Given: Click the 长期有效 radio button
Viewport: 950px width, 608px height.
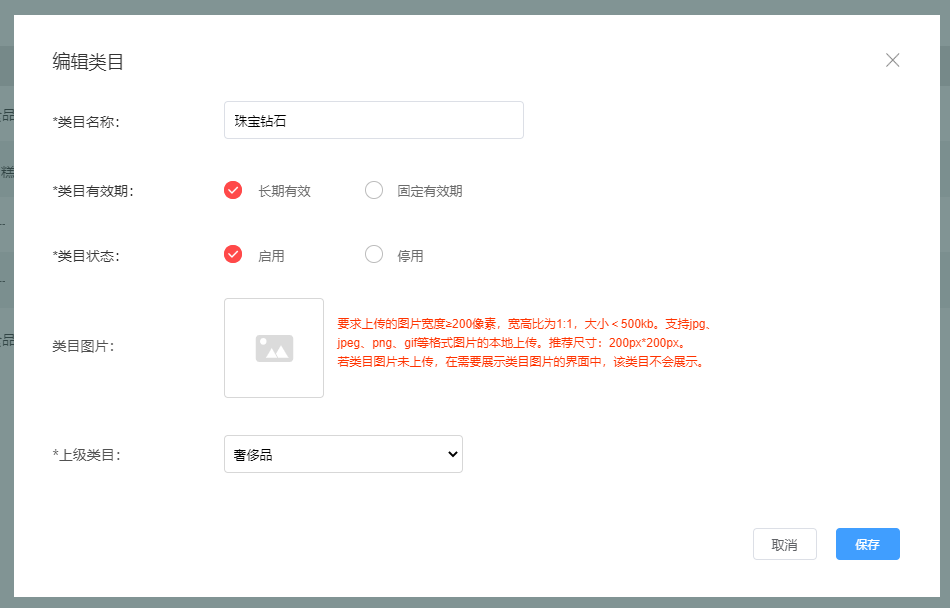Looking at the screenshot, I should [232, 190].
